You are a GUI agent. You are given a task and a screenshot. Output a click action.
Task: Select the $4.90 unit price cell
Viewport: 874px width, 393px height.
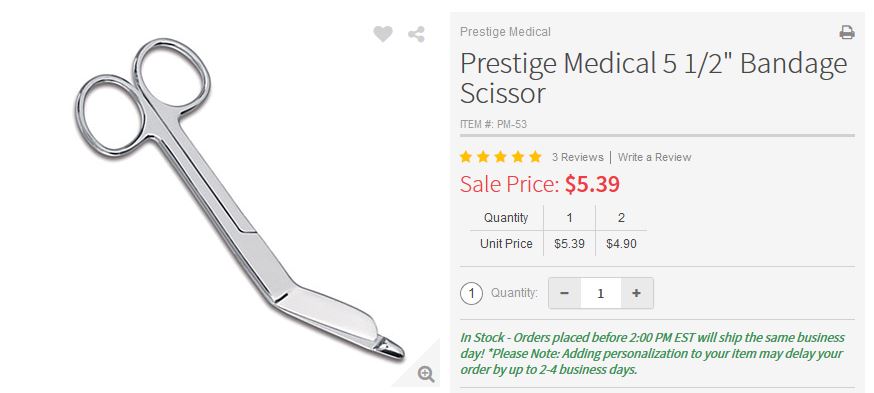[x=621, y=244]
